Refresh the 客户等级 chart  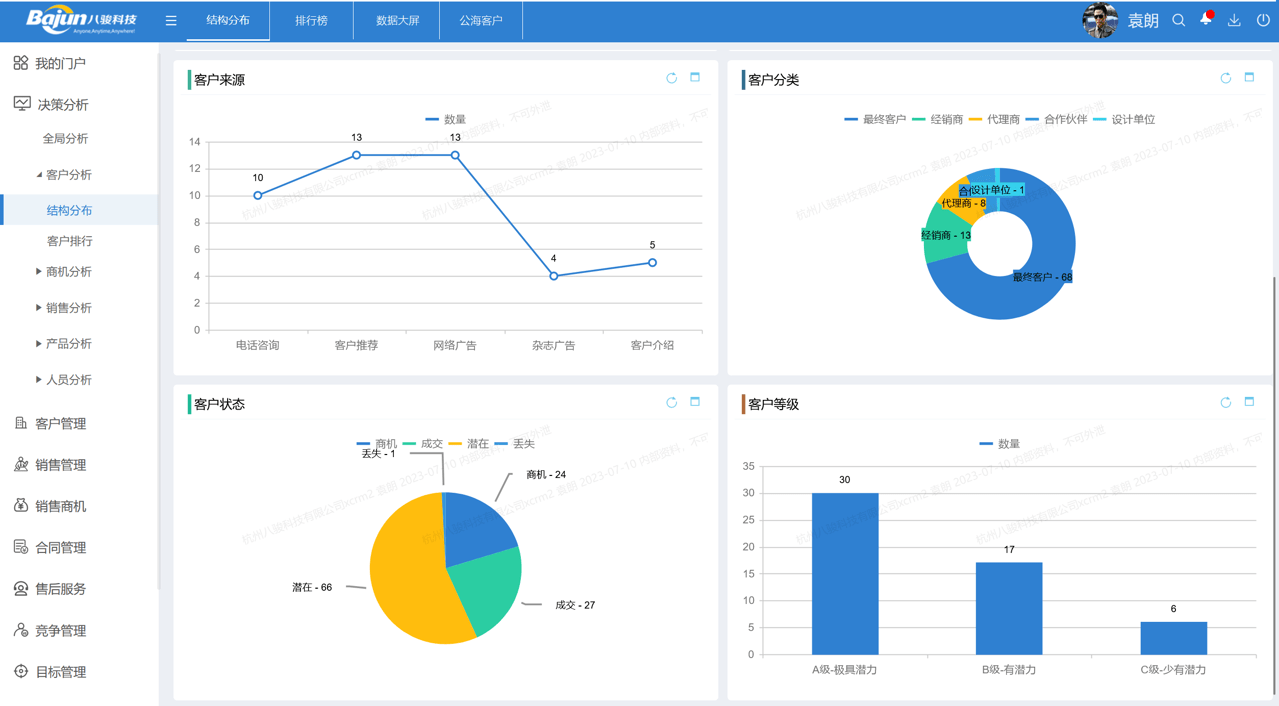(x=1226, y=402)
